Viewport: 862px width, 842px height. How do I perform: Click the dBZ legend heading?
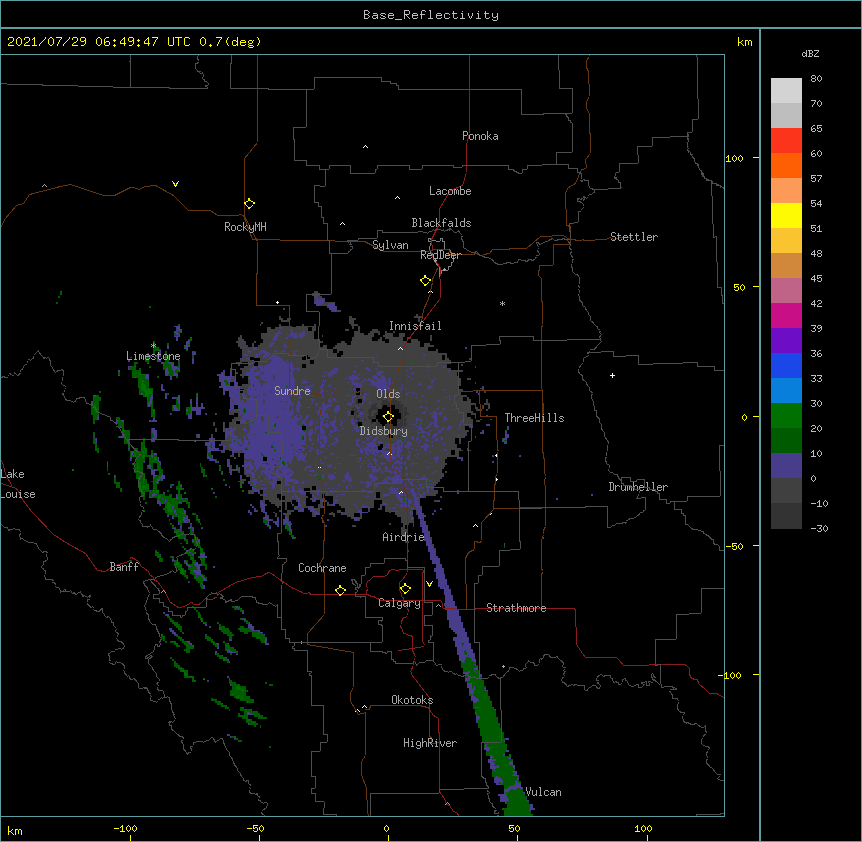(810, 53)
